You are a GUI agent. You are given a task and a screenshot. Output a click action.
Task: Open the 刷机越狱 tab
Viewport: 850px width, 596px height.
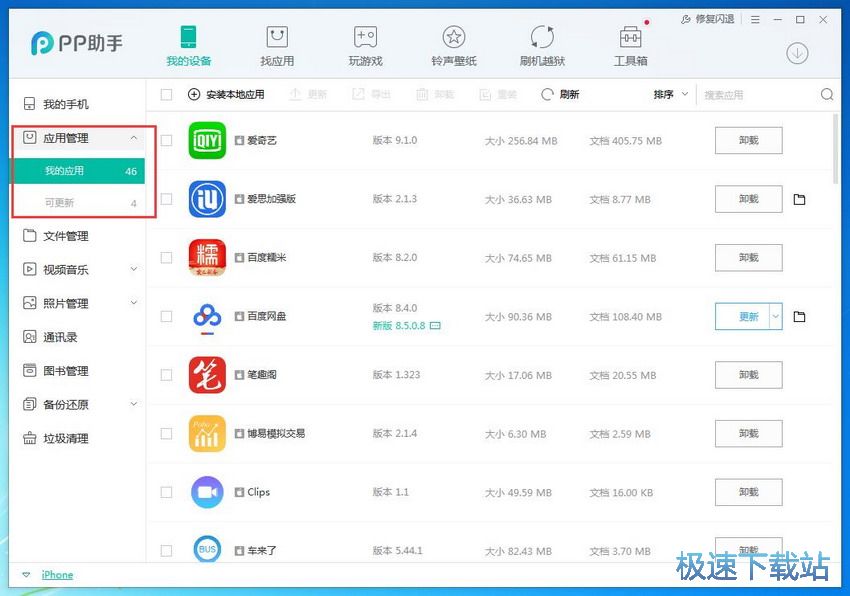(x=542, y=47)
